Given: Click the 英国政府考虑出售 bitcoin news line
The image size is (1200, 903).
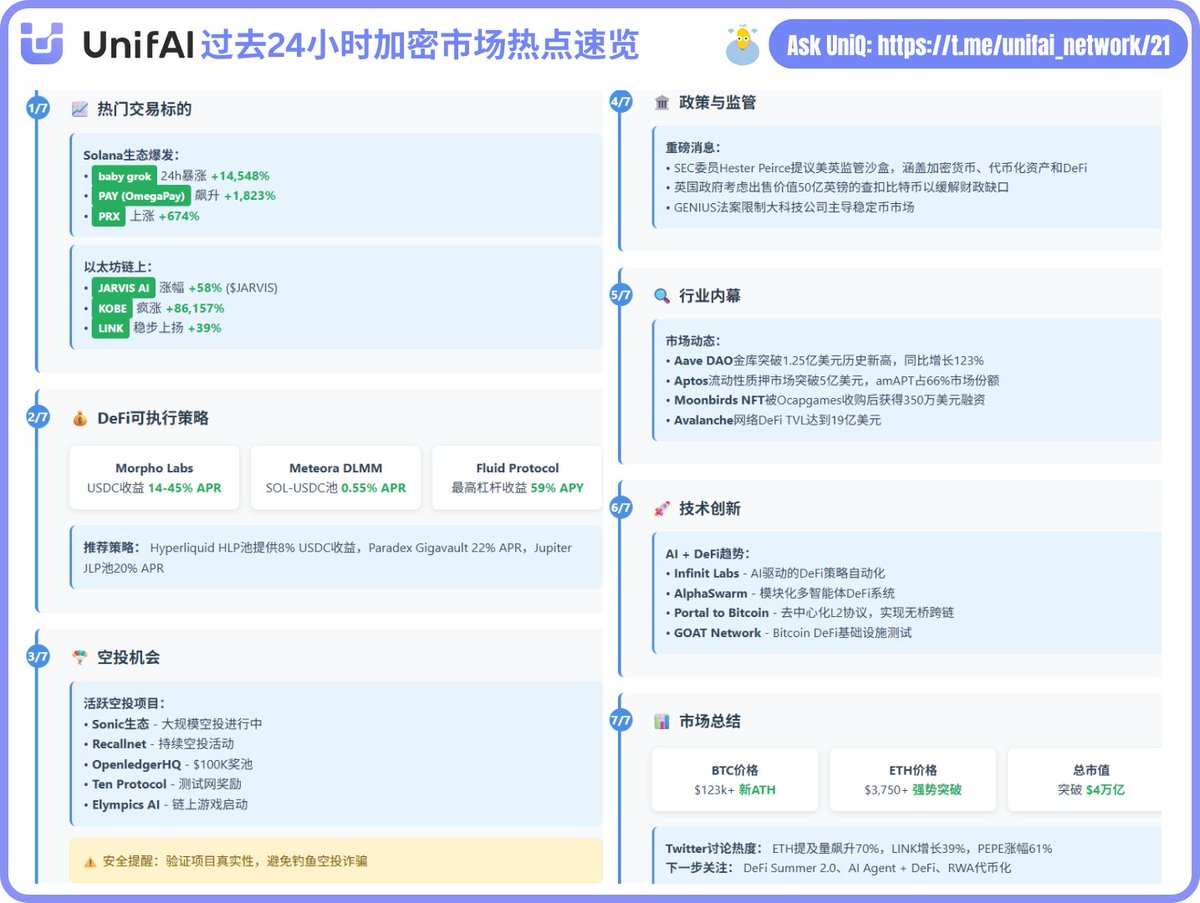Looking at the screenshot, I should tap(837, 188).
